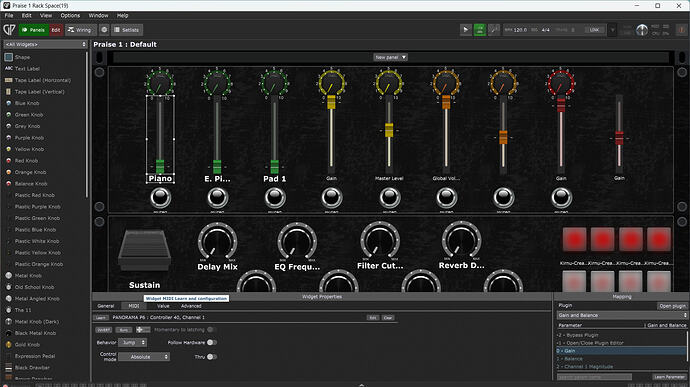Click the master trim knob in toolbar
The width and height of the screenshot is (690, 387).
642,30
